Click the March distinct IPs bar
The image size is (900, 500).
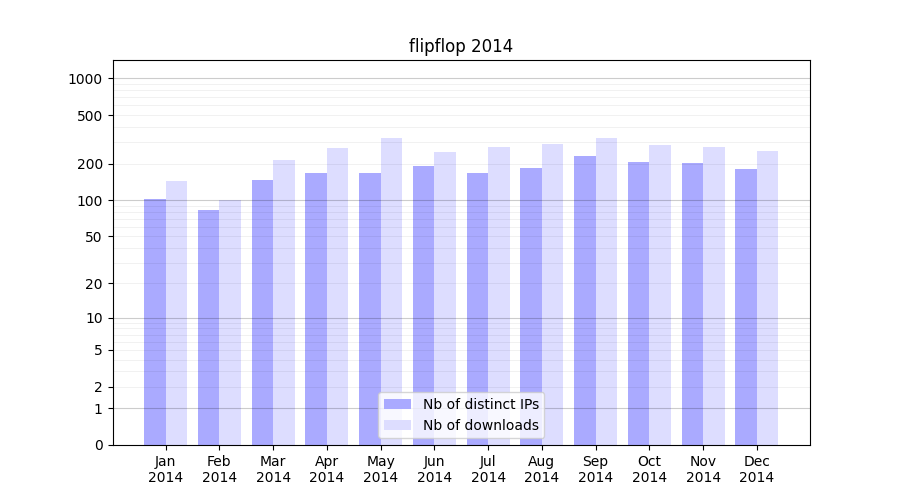[x=262, y=312]
